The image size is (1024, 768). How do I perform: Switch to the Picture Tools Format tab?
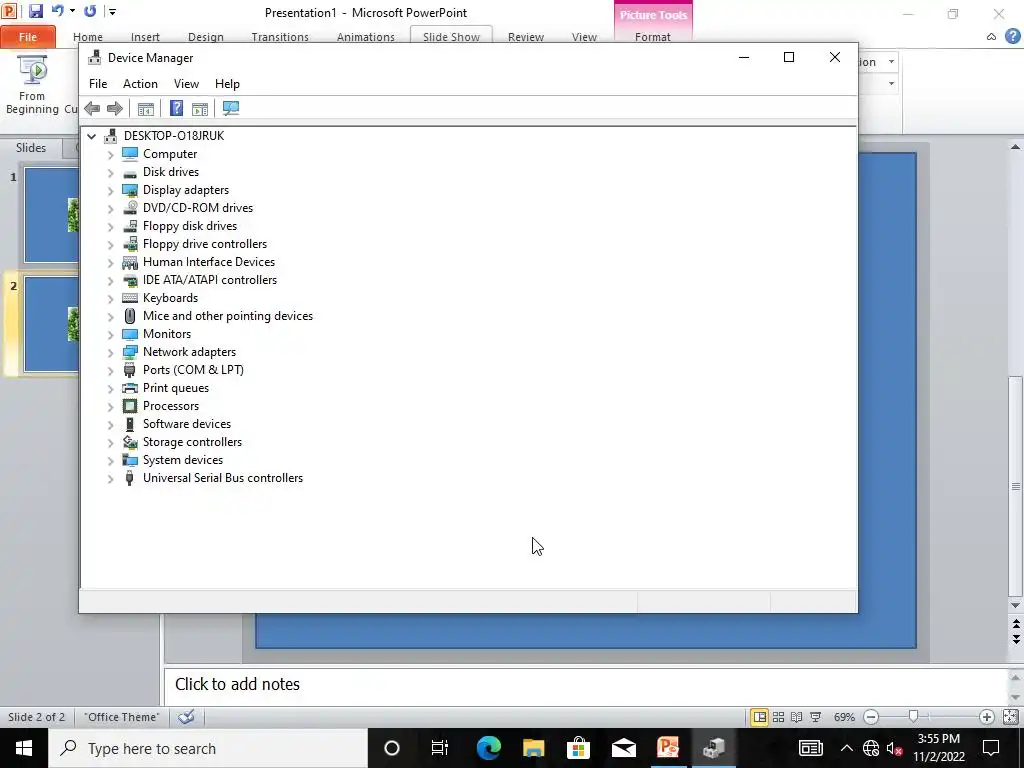[653, 37]
